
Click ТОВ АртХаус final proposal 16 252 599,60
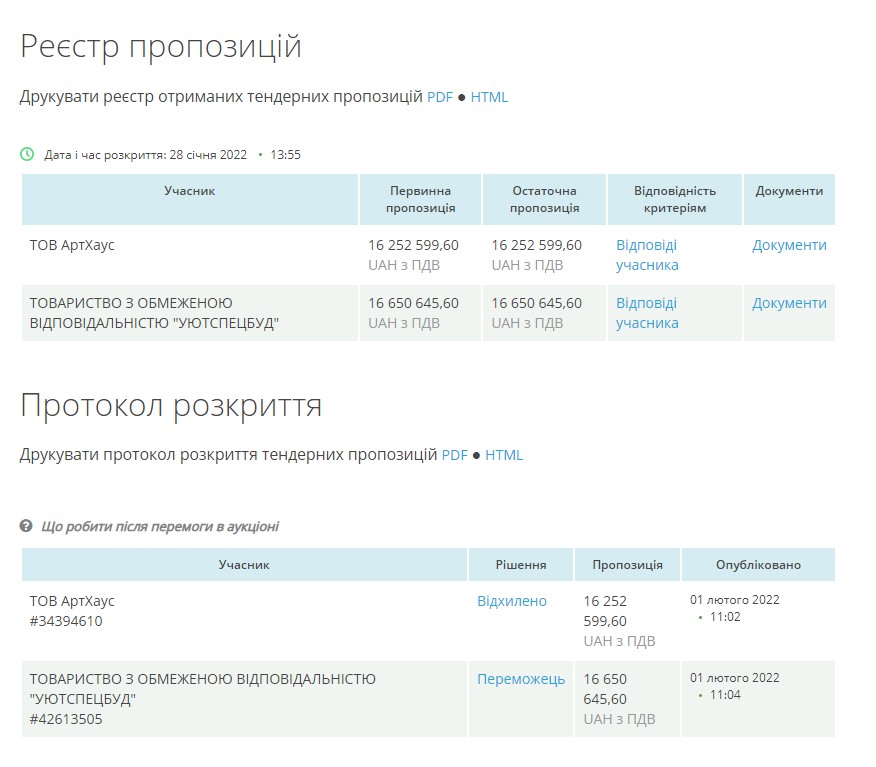tap(536, 245)
